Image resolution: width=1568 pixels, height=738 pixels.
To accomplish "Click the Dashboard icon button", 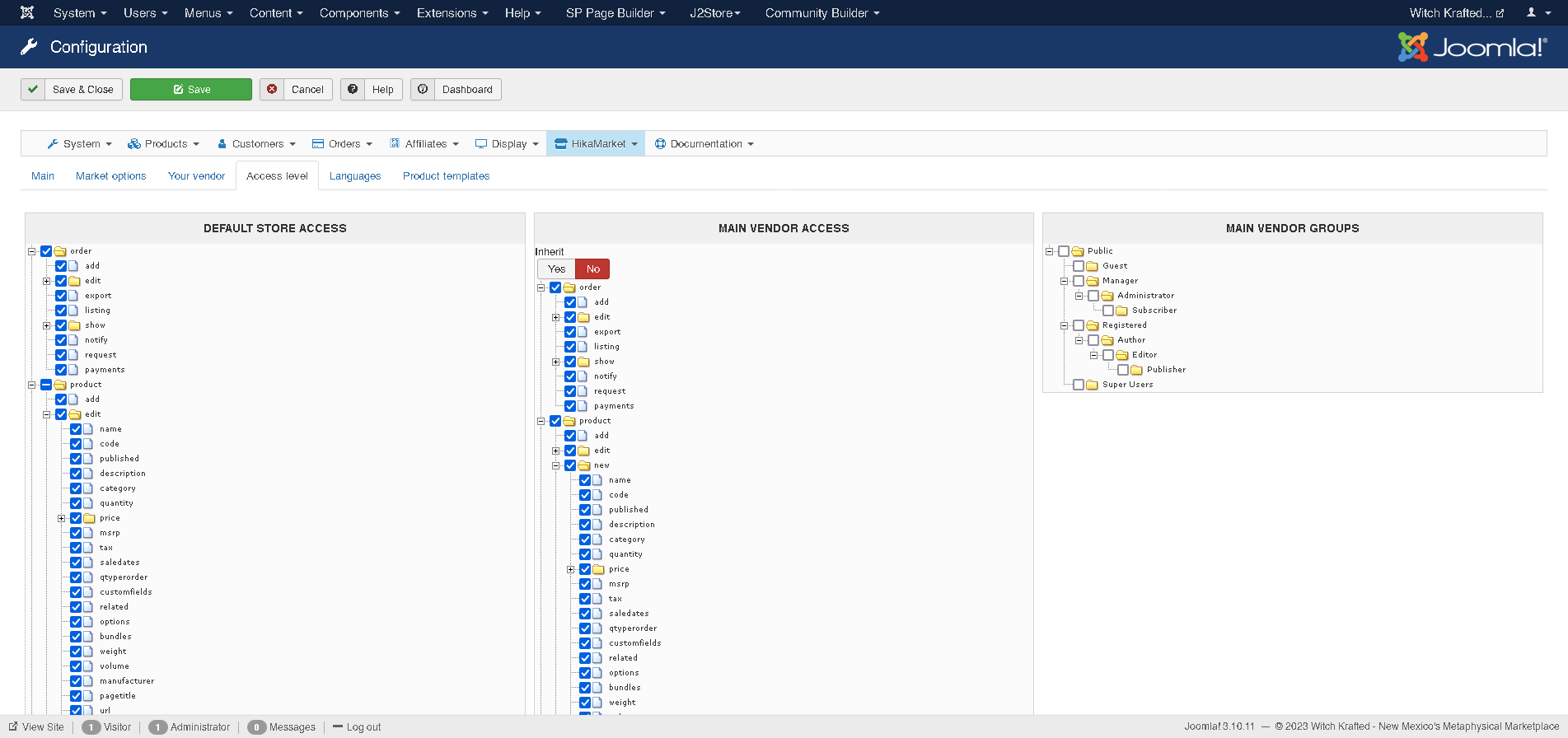I will [423, 89].
